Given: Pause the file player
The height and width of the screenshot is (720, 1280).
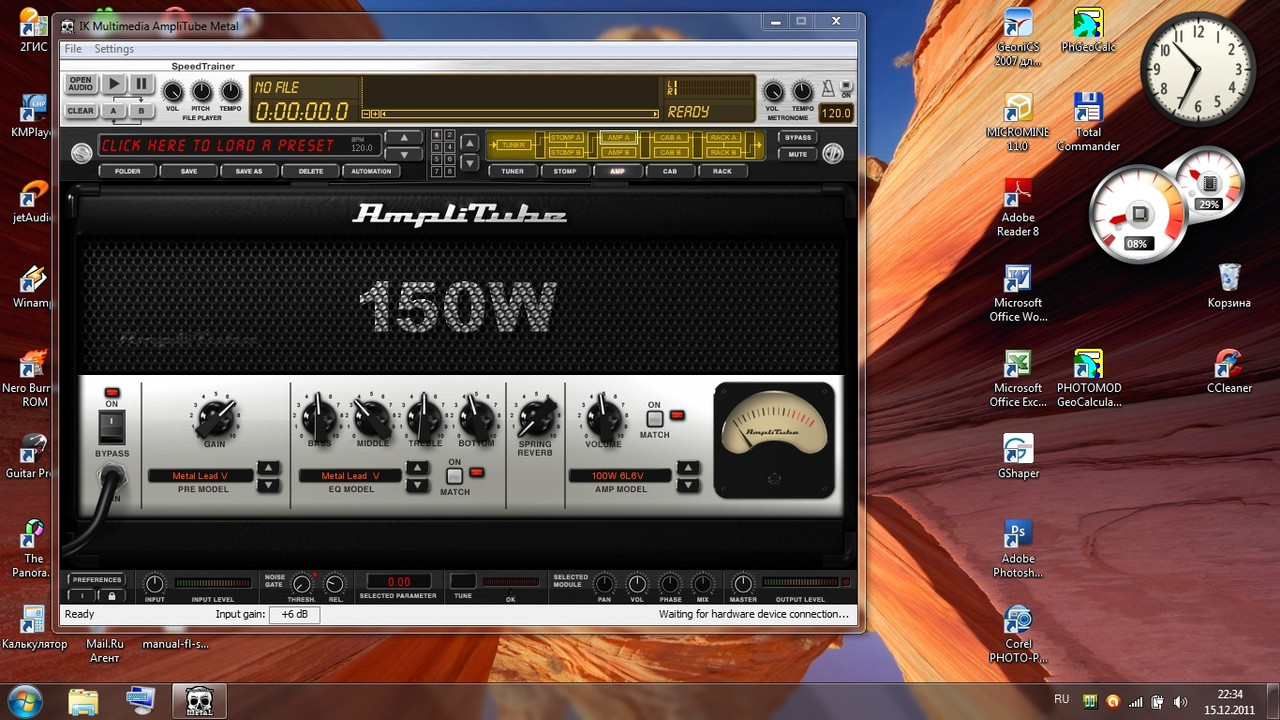Looking at the screenshot, I should [x=141, y=84].
